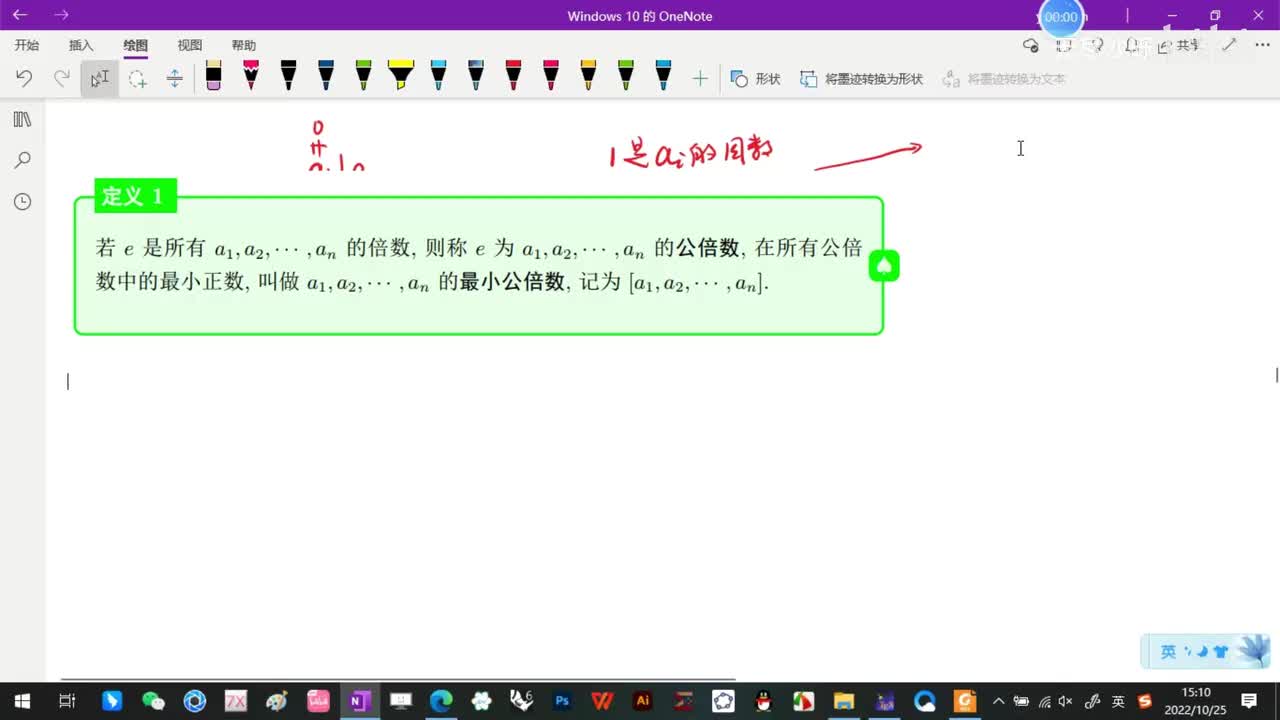Open the notification action center
The height and width of the screenshot is (720, 1280).
click(1249, 701)
